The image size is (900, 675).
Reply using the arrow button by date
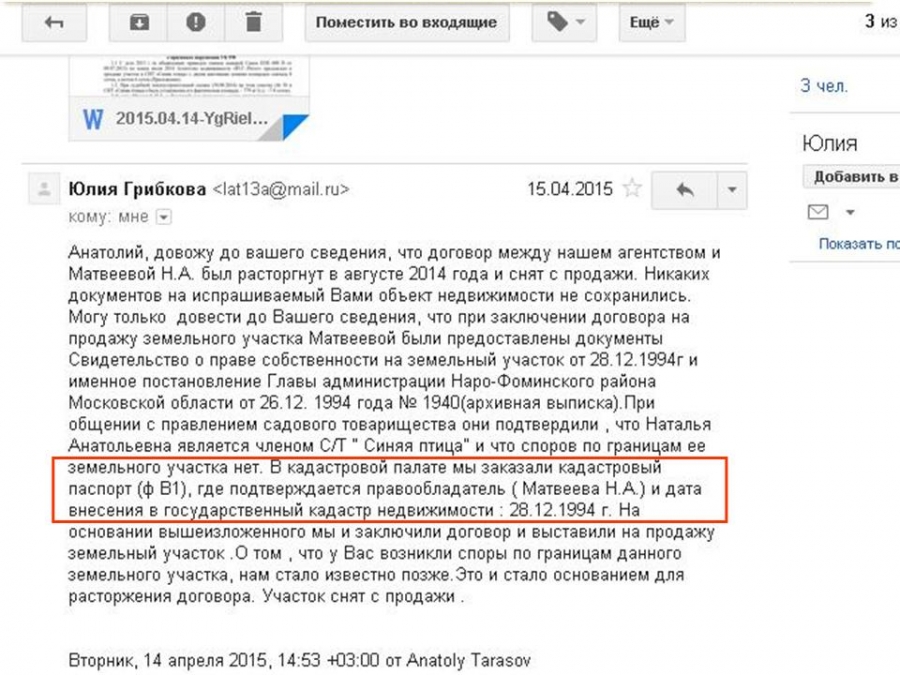coord(685,190)
